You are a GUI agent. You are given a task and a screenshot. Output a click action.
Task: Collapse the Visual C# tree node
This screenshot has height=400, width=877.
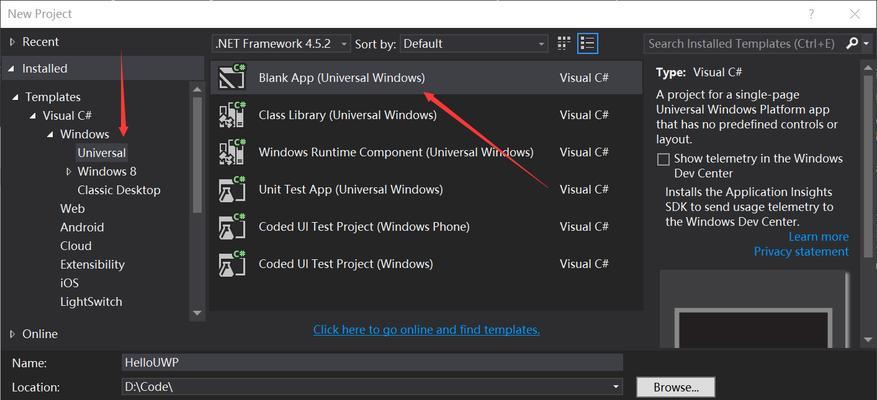(x=33, y=116)
